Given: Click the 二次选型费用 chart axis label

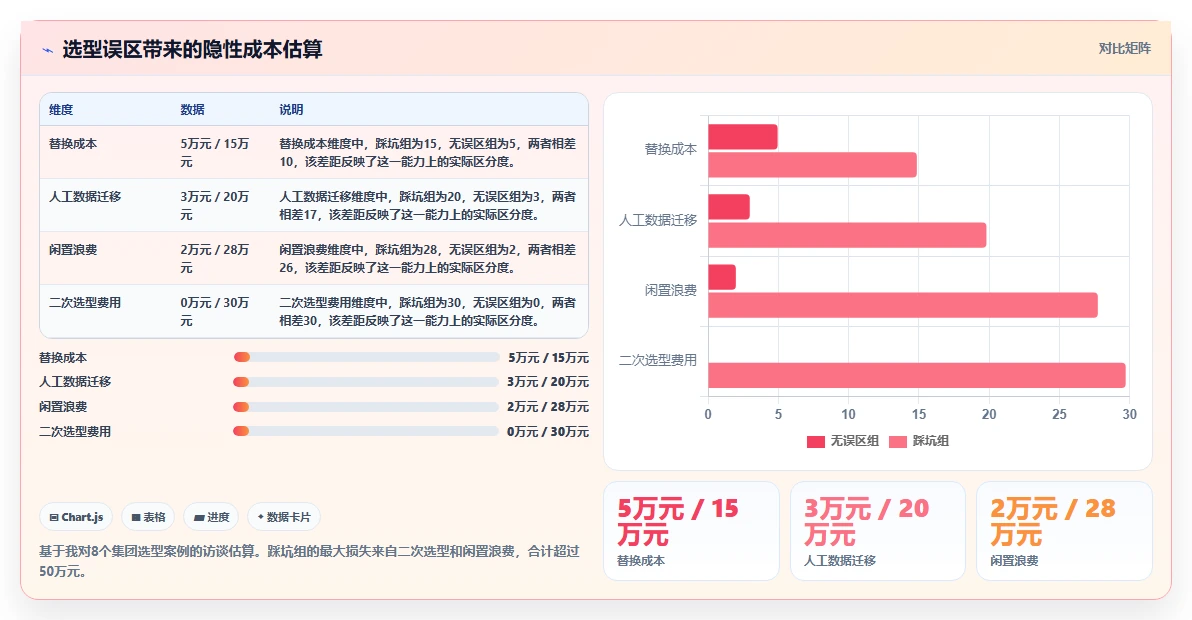Looking at the screenshot, I should [658, 360].
